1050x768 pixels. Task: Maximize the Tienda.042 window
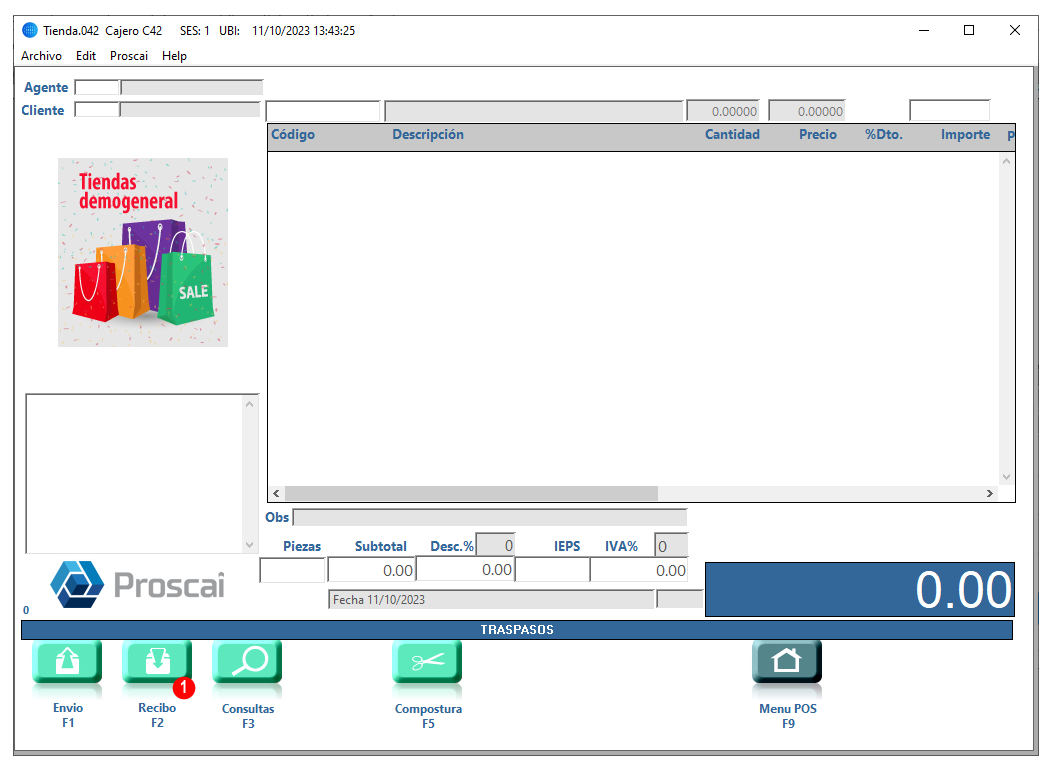[x=969, y=30]
